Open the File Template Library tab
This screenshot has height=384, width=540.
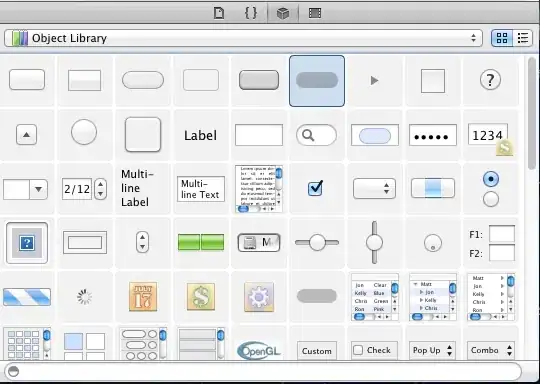pos(219,13)
